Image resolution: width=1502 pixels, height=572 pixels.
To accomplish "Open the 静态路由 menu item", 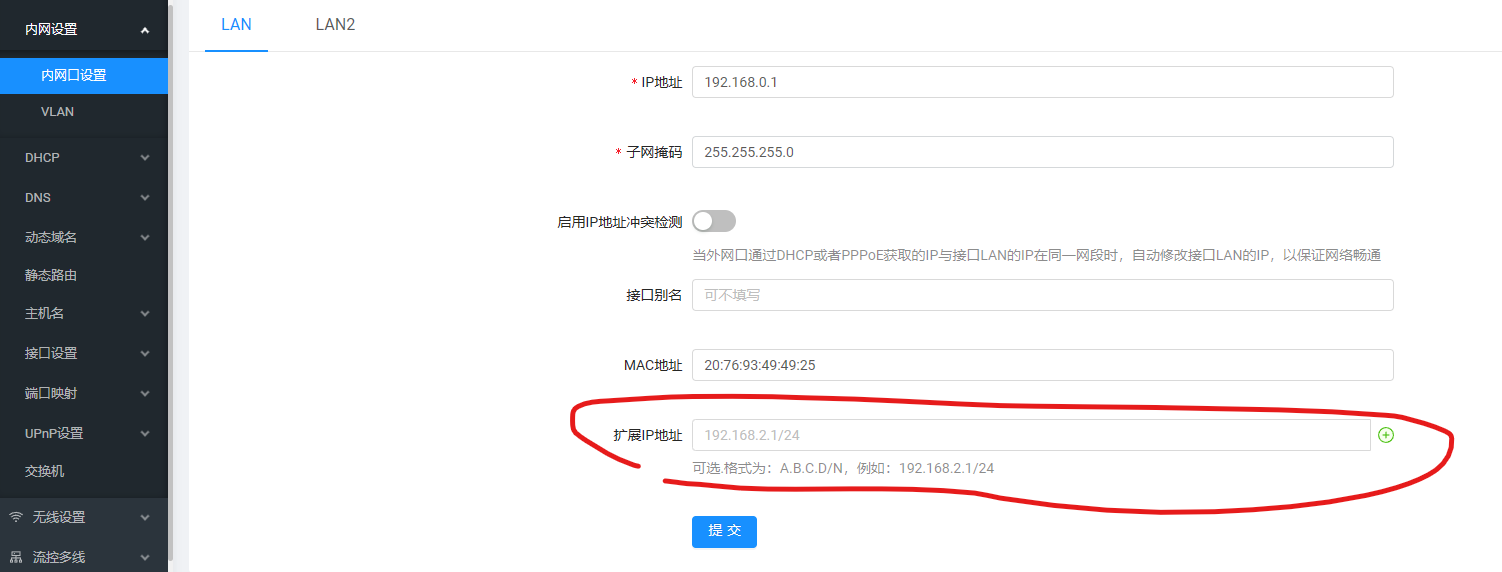I will 51,275.
